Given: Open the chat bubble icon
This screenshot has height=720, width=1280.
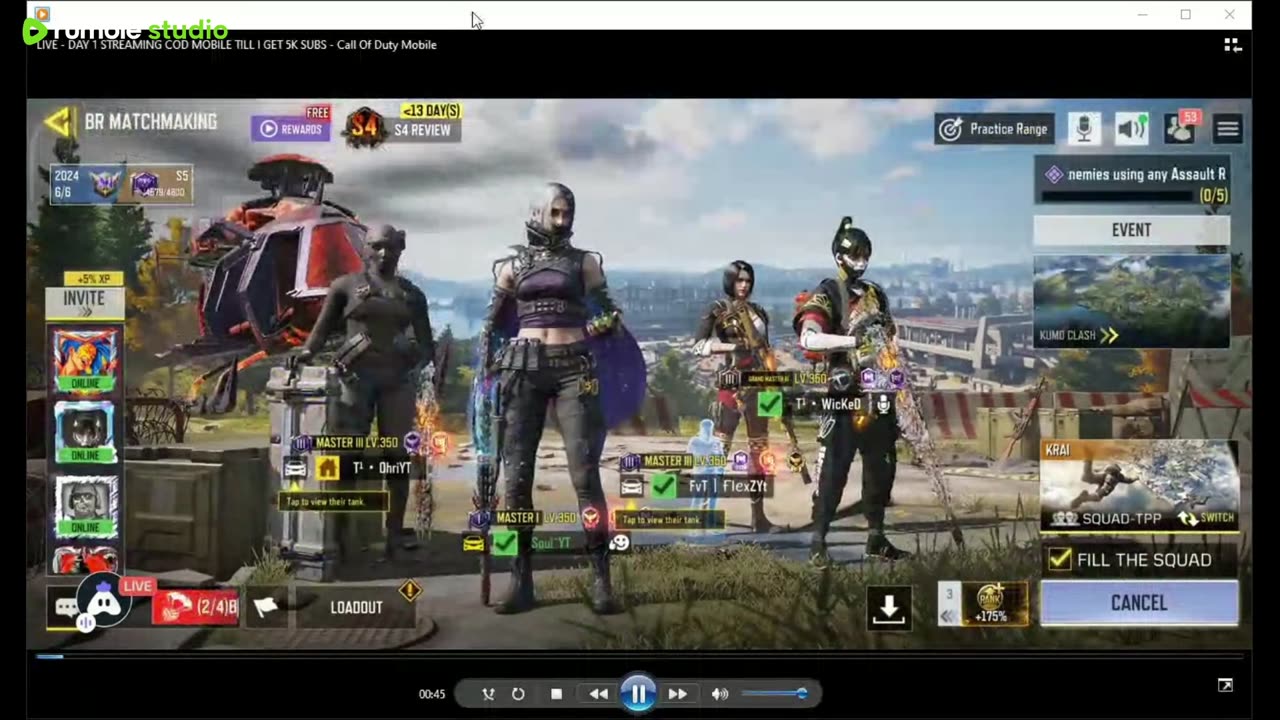Looking at the screenshot, I should (x=66, y=608).
